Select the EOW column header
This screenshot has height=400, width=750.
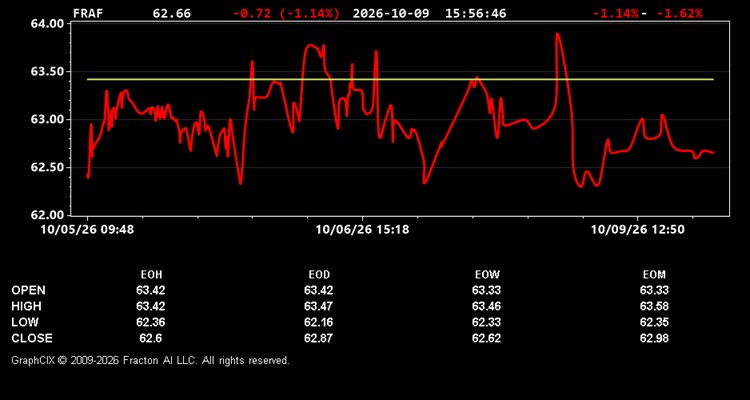(x=487, y=275)
